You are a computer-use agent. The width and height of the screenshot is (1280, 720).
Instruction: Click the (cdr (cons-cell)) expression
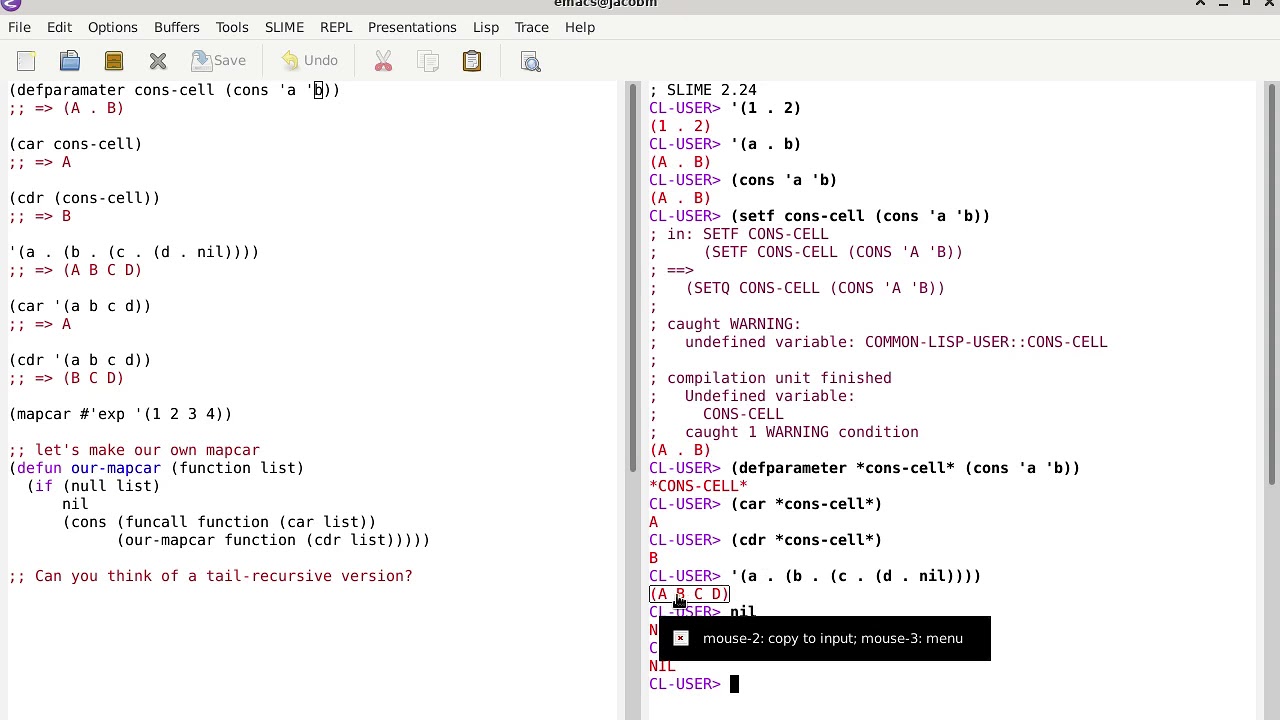85,198
